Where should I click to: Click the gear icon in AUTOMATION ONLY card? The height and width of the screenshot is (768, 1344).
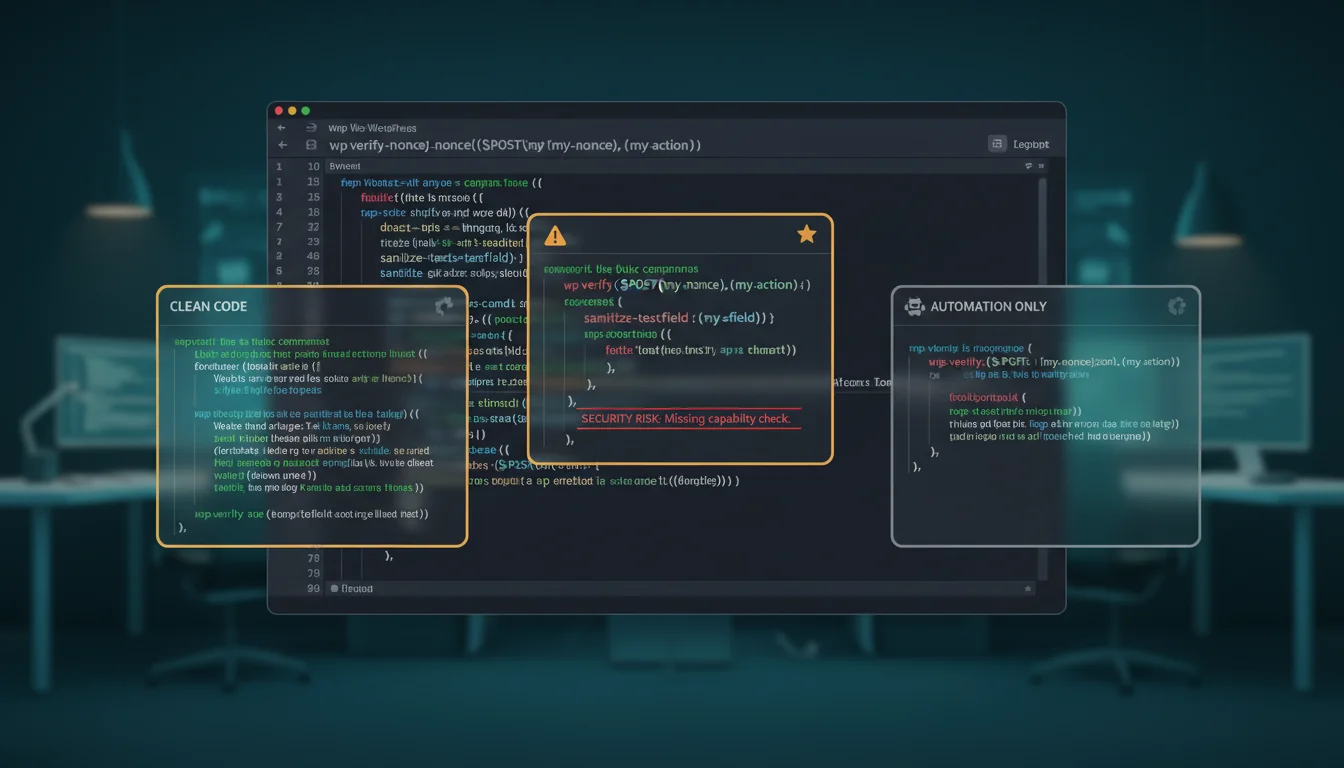[x=1177, y=306]
